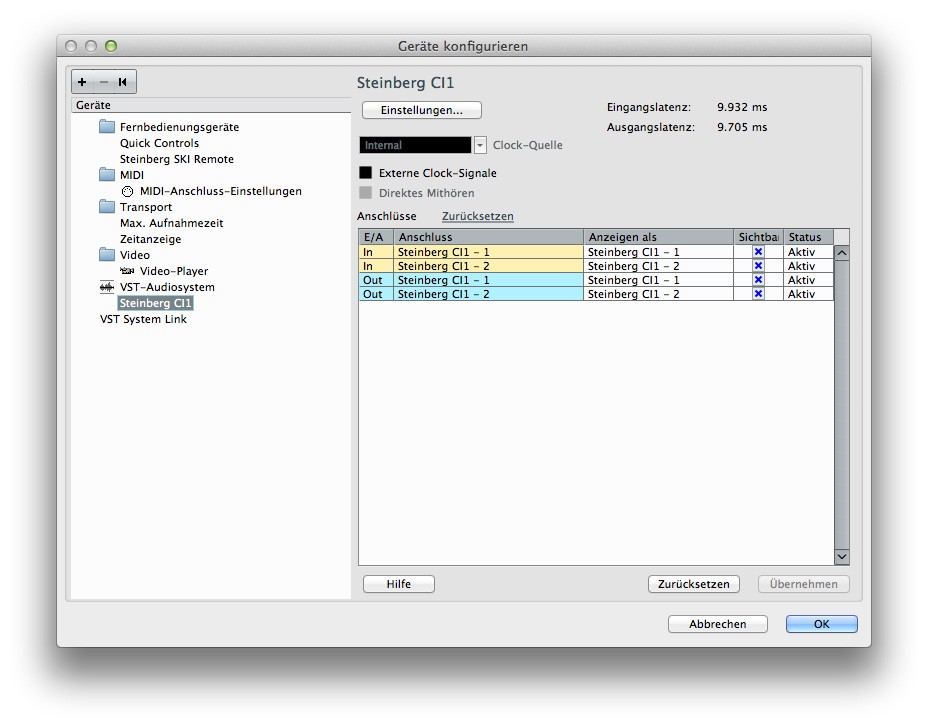
Task: Click the Eingangslatenz value 9.932 ms
Action: [x=742, y=107]
